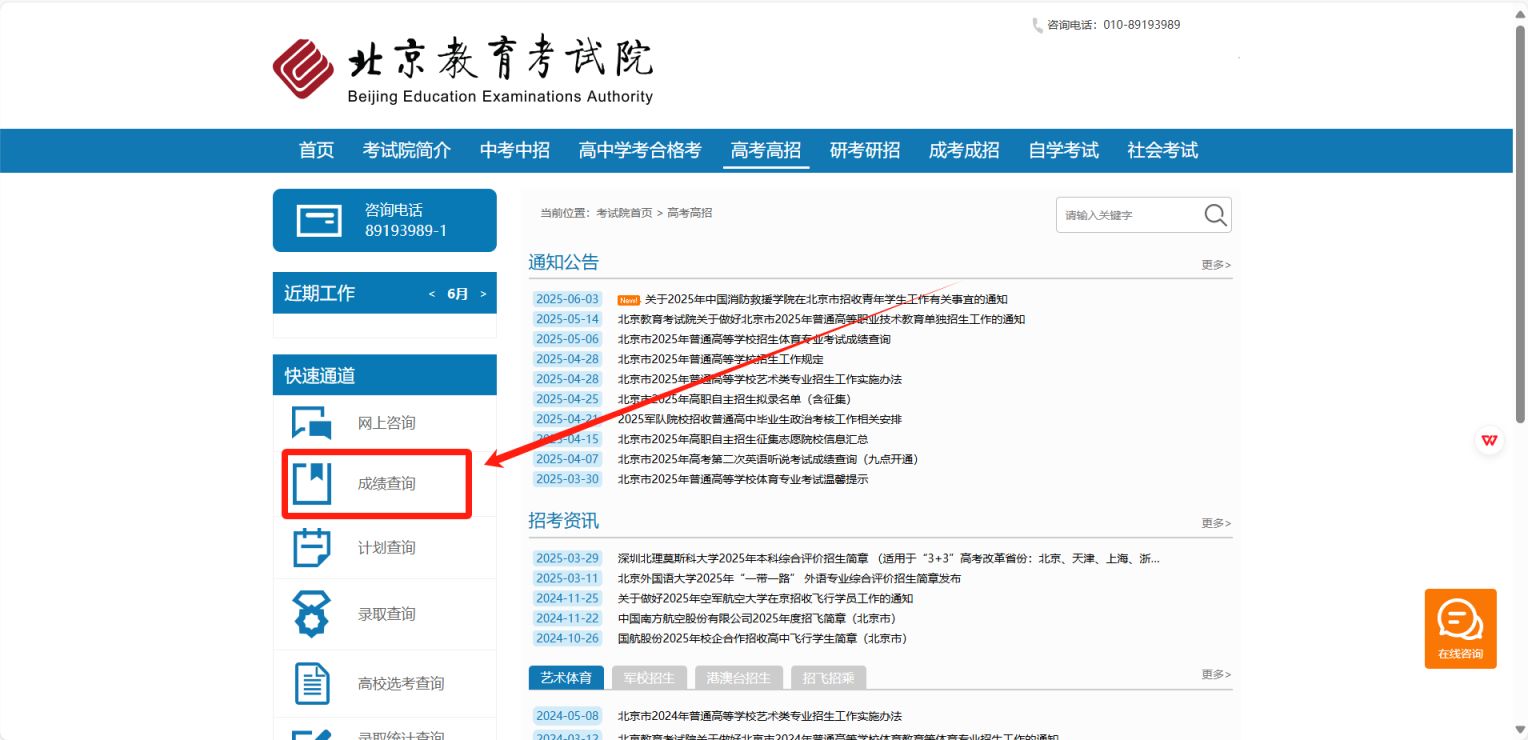The height and width of the screenshot is (740, 1528).
Task: Open 录取查询 quick channel link
Action: (x=387, y=614)
